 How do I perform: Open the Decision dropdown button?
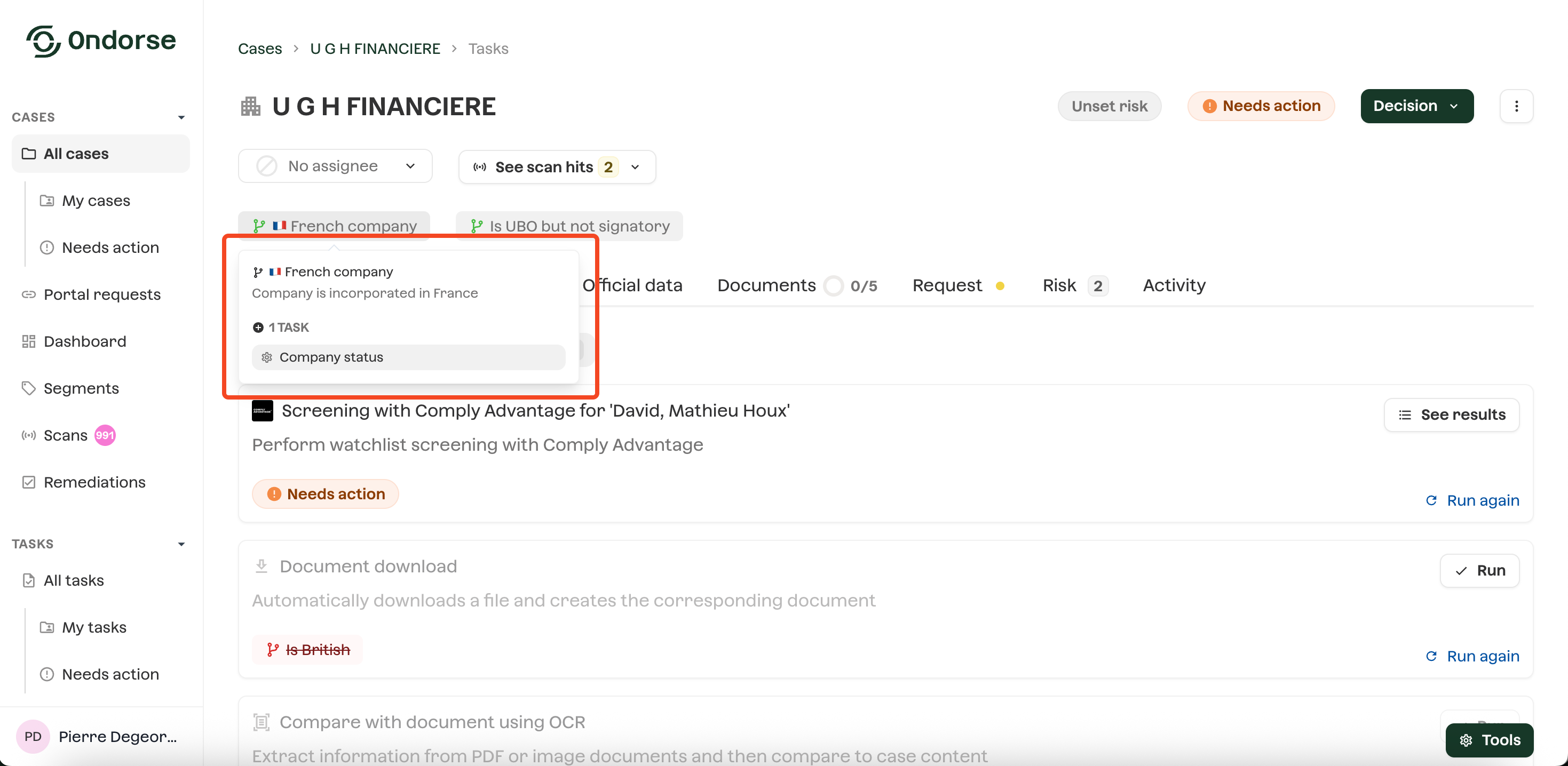tap(1416, 106)
